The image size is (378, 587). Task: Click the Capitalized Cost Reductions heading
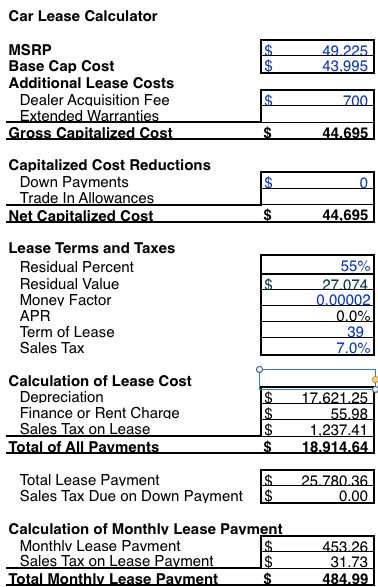110,165
